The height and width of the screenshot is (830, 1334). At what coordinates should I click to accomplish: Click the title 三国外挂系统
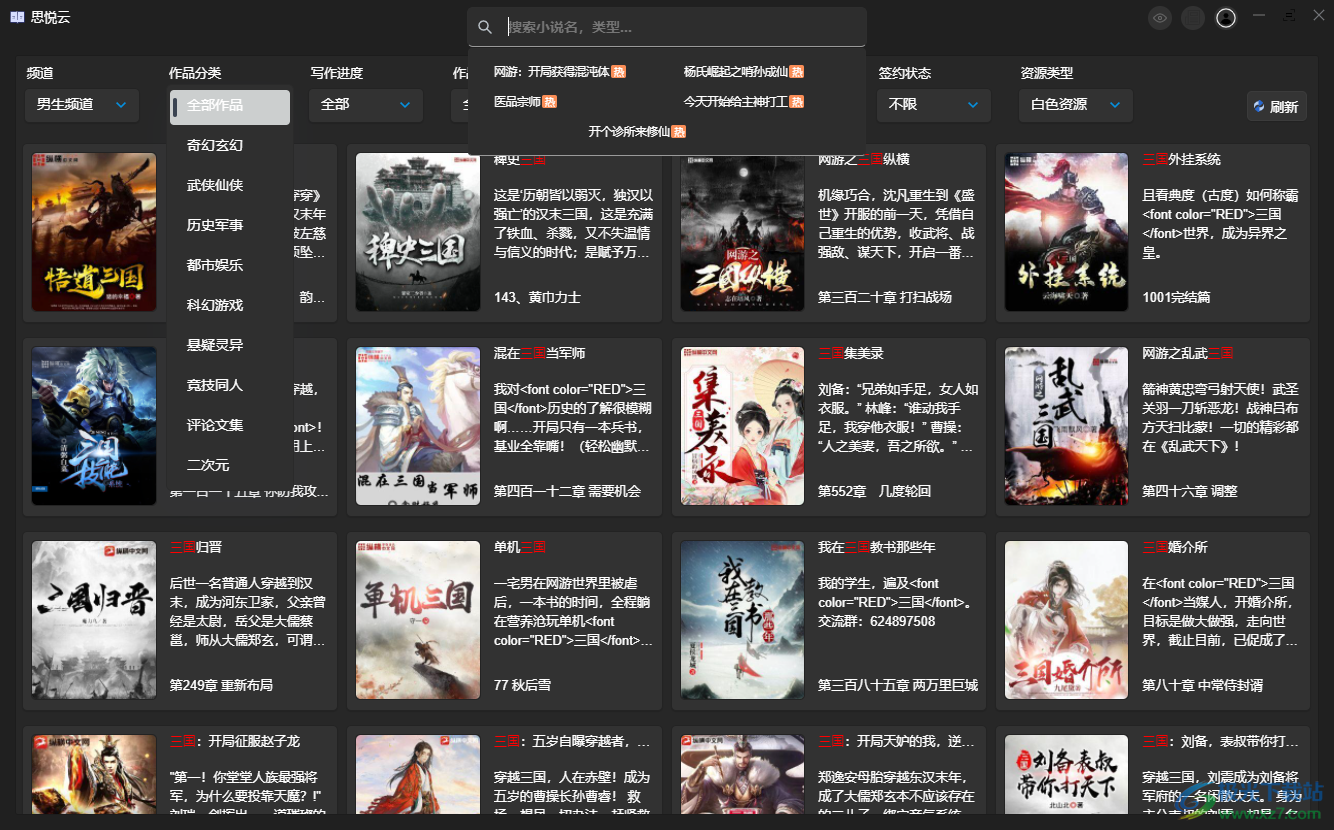pos(1182,159)
